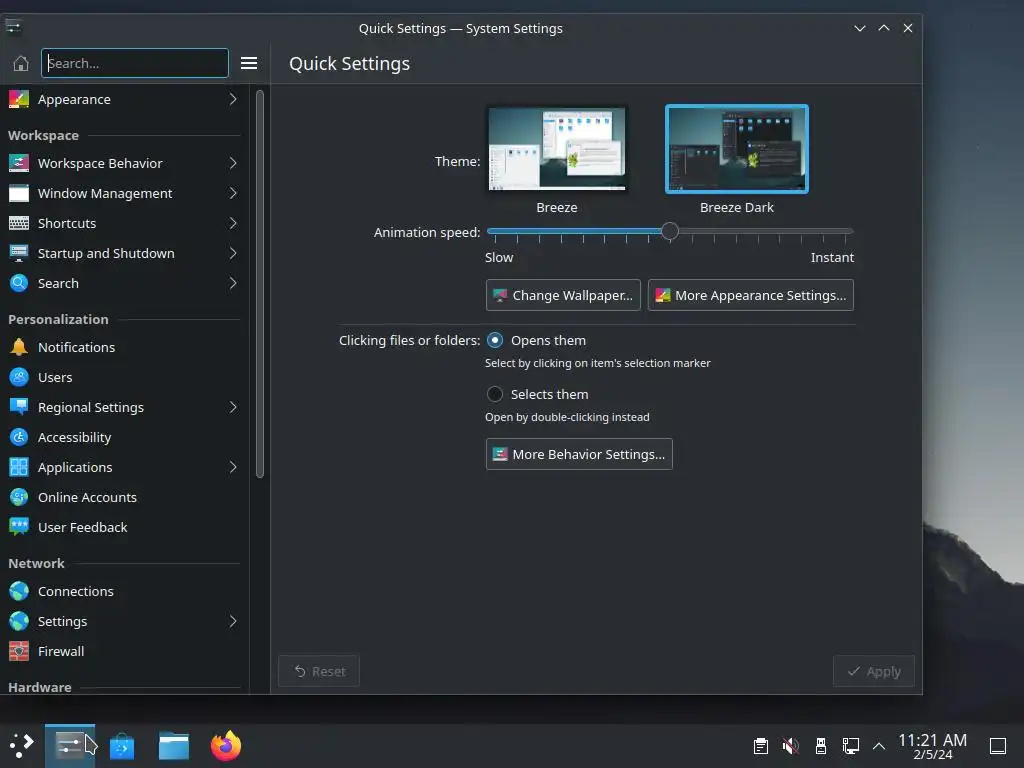Open the Accessibility settings entry
This screenshot has width=1024, height=768.
coord(124,438)
